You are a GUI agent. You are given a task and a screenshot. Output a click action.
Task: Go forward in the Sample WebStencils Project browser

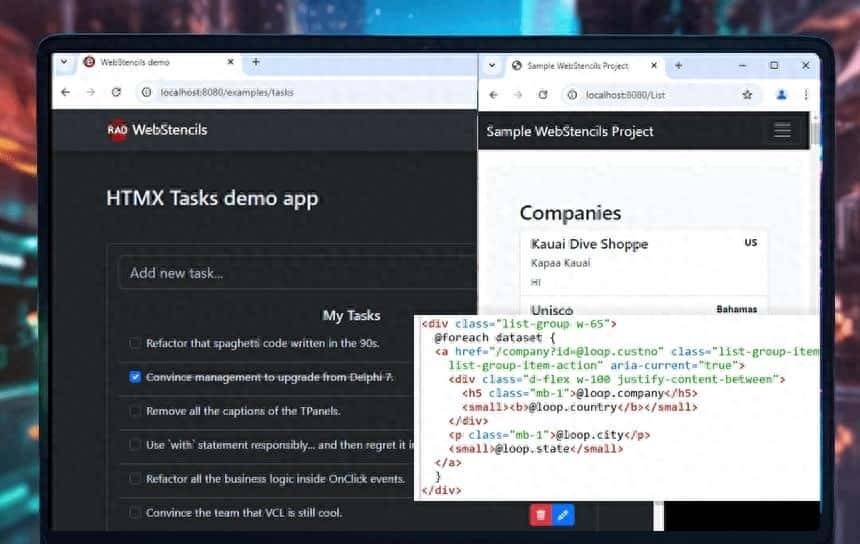click(x=518, y=95)
